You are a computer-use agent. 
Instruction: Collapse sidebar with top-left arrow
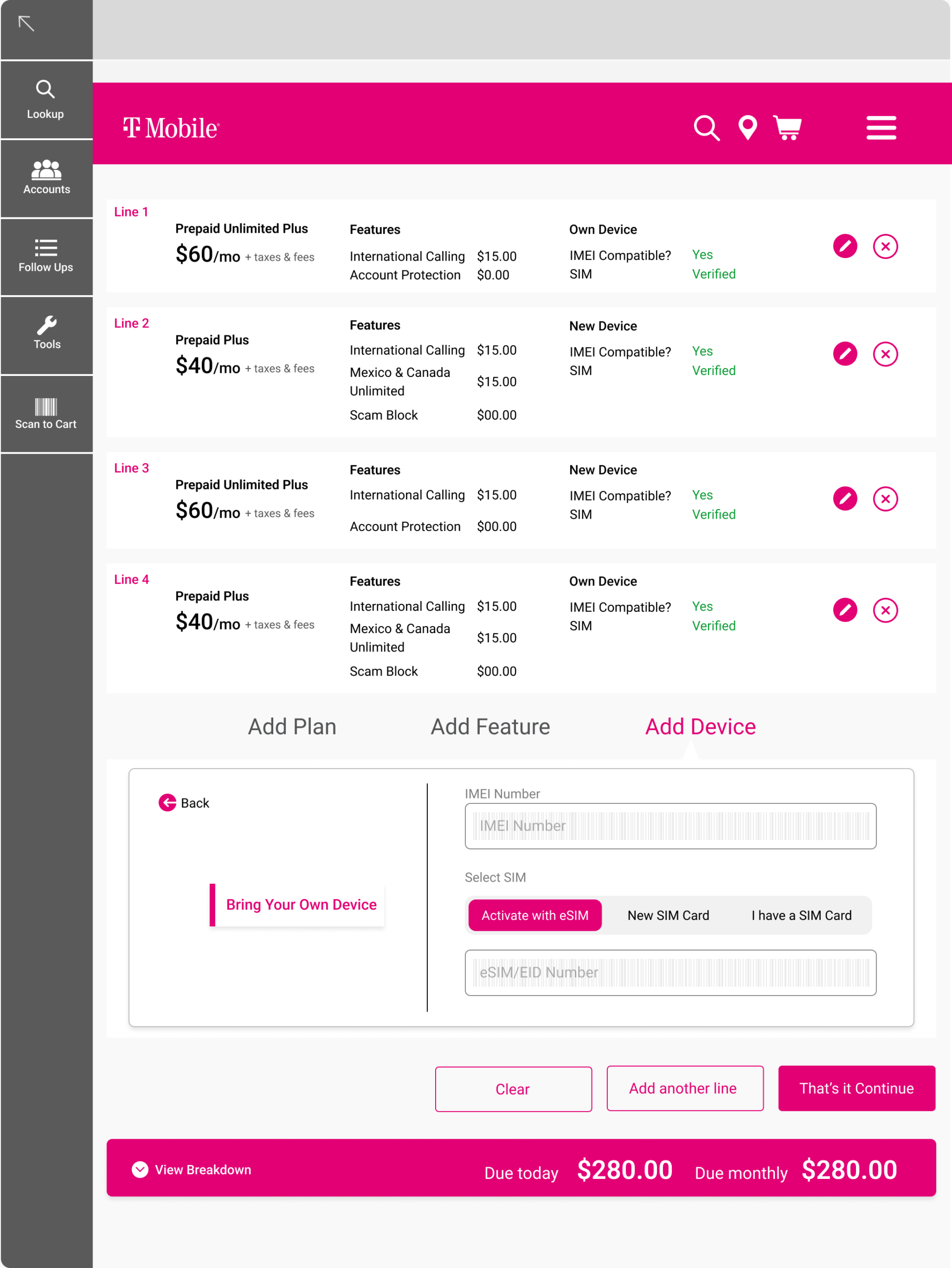26,23
